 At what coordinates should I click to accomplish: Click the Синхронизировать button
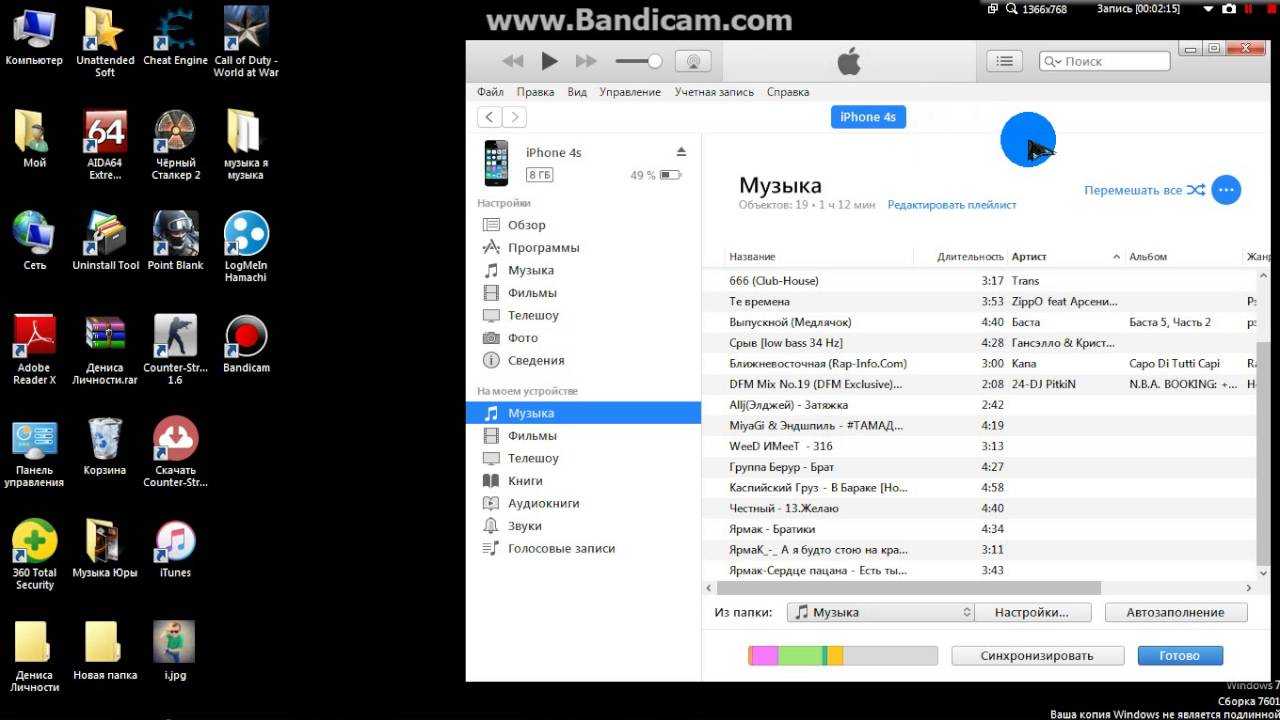coord(1036,656)
